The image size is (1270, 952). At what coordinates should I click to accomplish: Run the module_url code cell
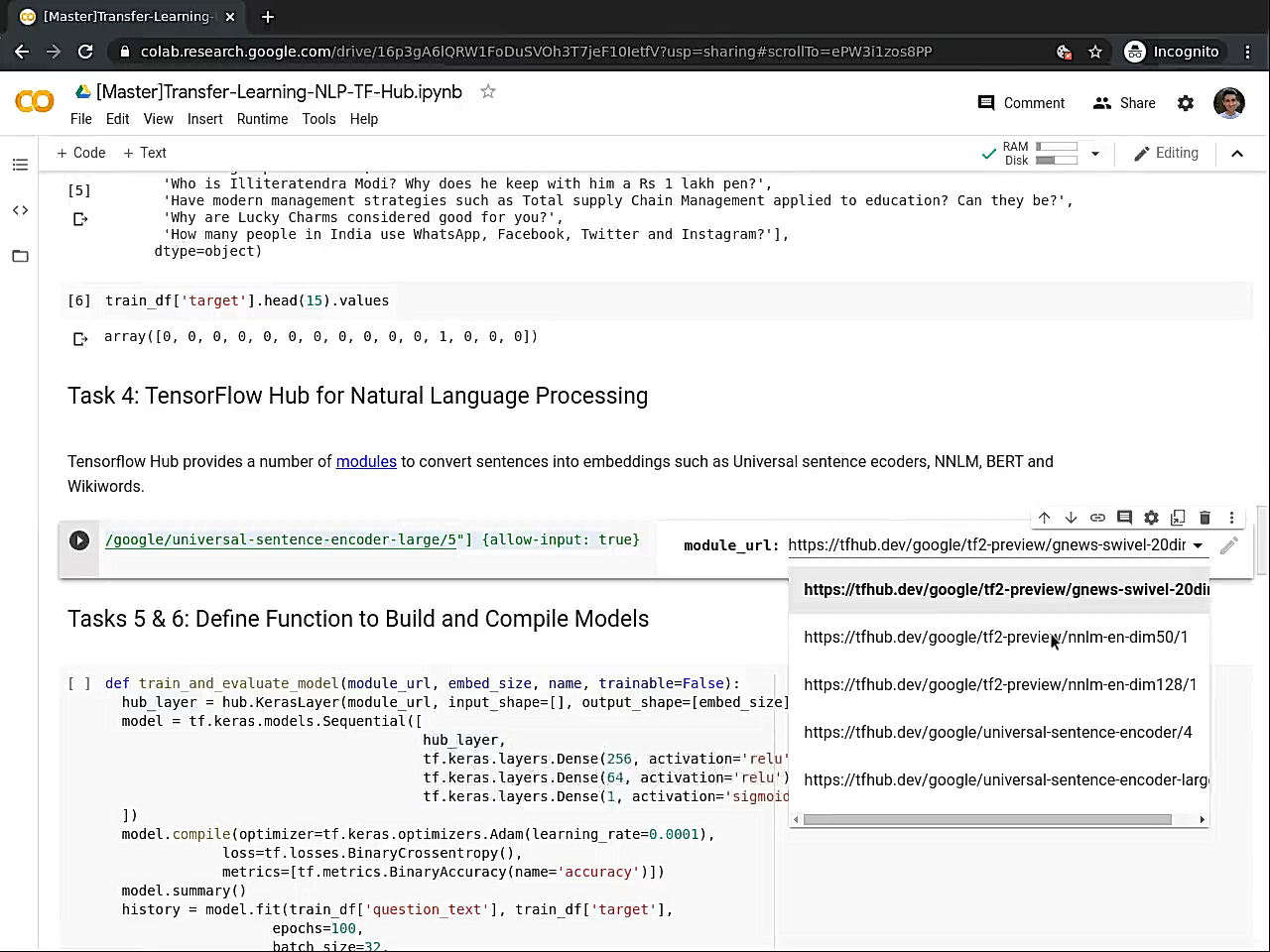79,540
